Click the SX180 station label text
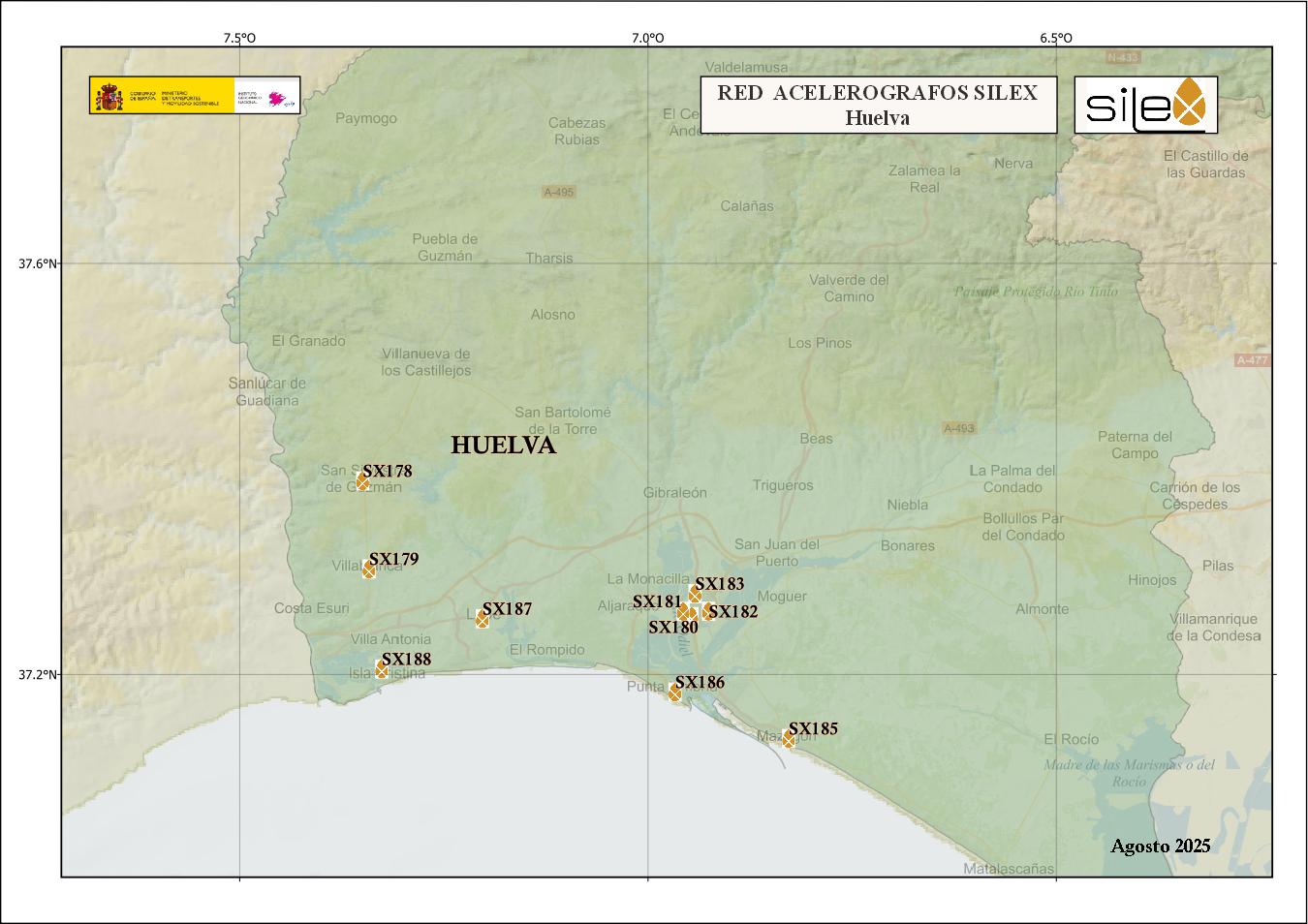Viewport: 1308px width, 924px height. [672, 628]
